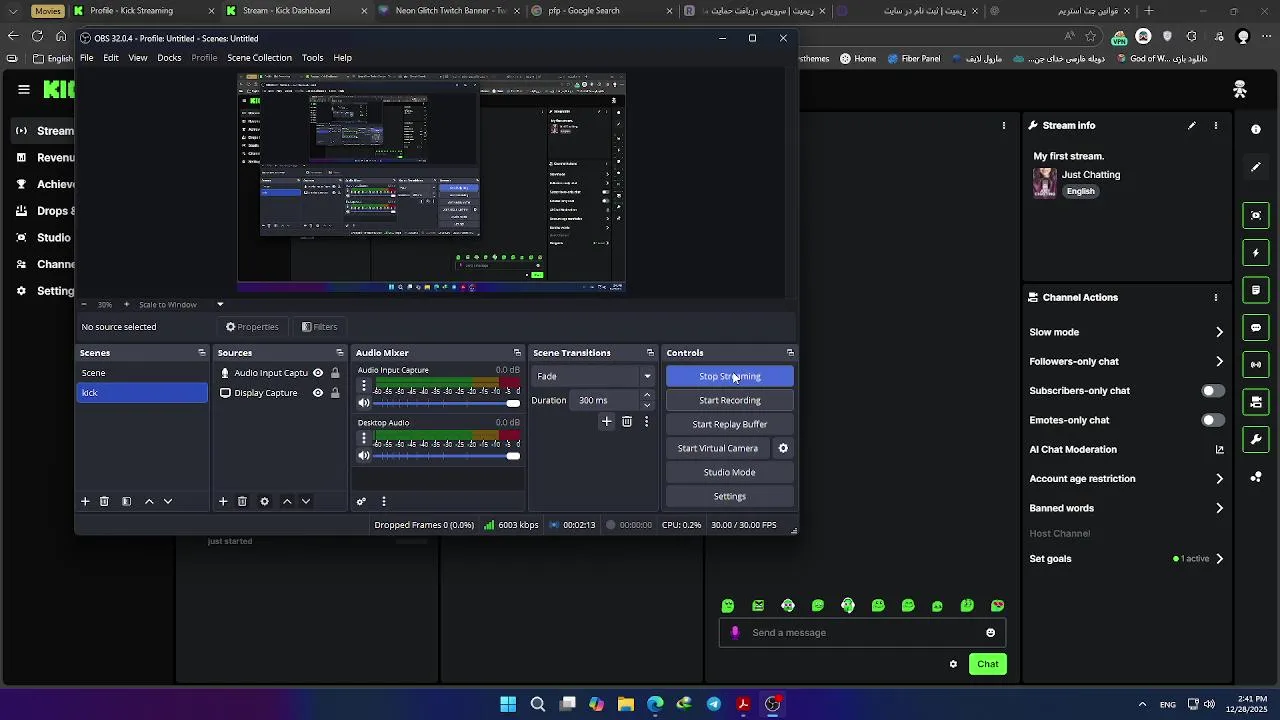Open transition properties three-dot menu

646,422
